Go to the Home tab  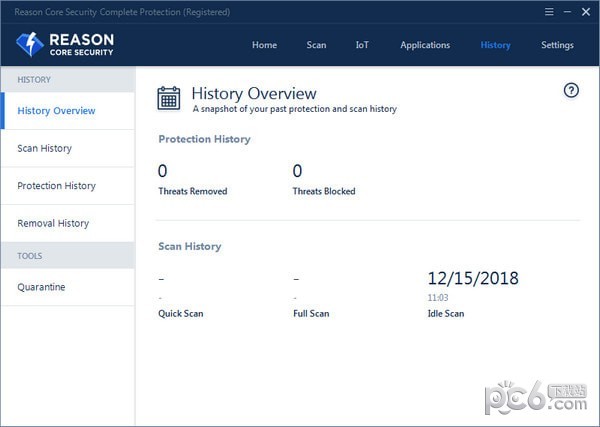tap(264, 45)
